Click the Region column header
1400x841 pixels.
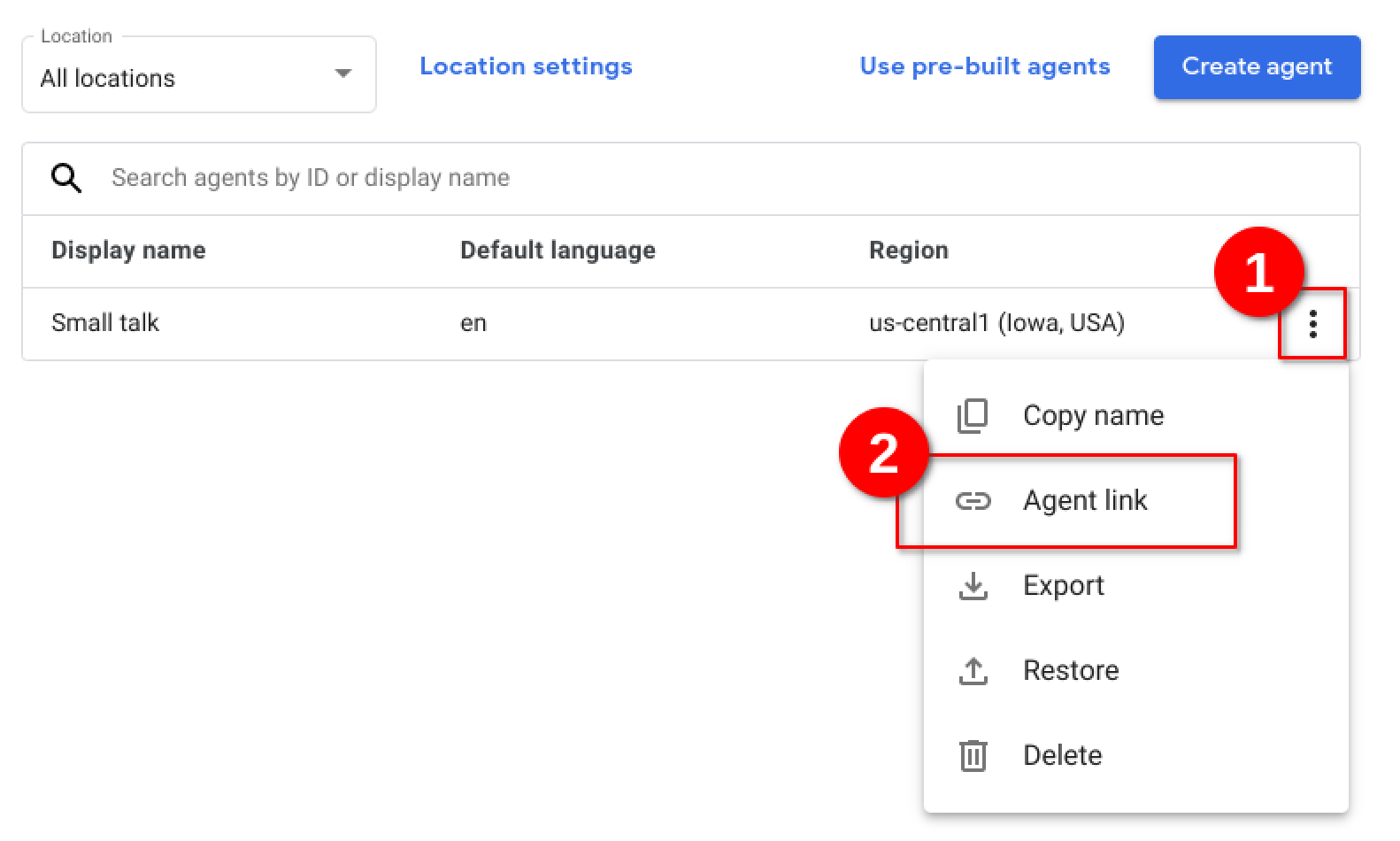click(x=909, y=251)
